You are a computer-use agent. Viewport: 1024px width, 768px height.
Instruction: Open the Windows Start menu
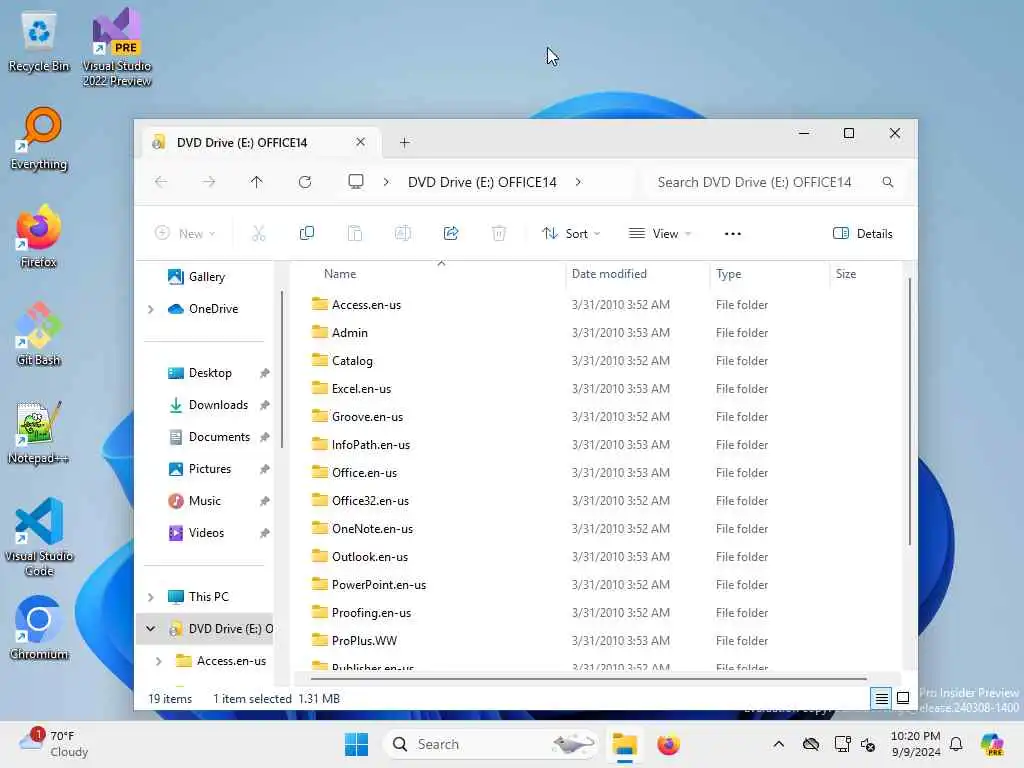tap(357, 744)
